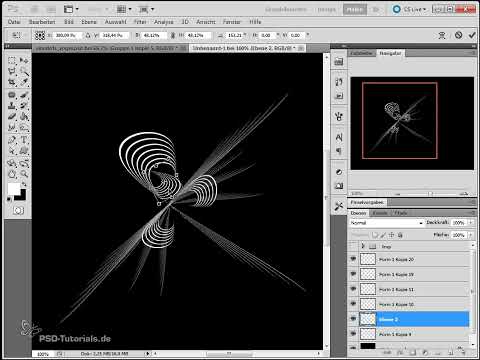This screenshot has height=360, width=480.
Task: Click the rotation angle input field
Action: (x=235, y=35)
